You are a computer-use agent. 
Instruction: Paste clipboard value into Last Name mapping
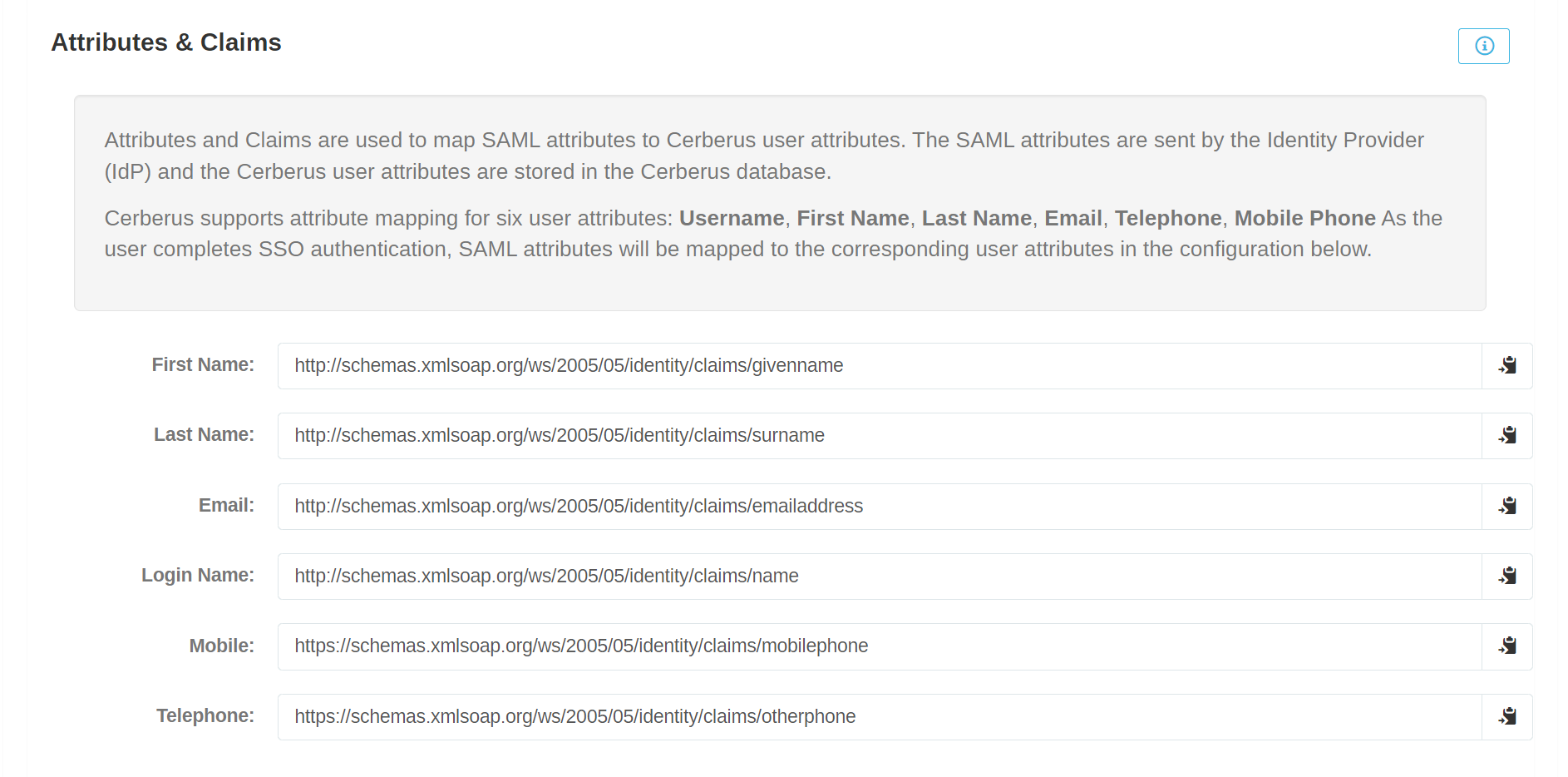click(x=1506, y=436)
